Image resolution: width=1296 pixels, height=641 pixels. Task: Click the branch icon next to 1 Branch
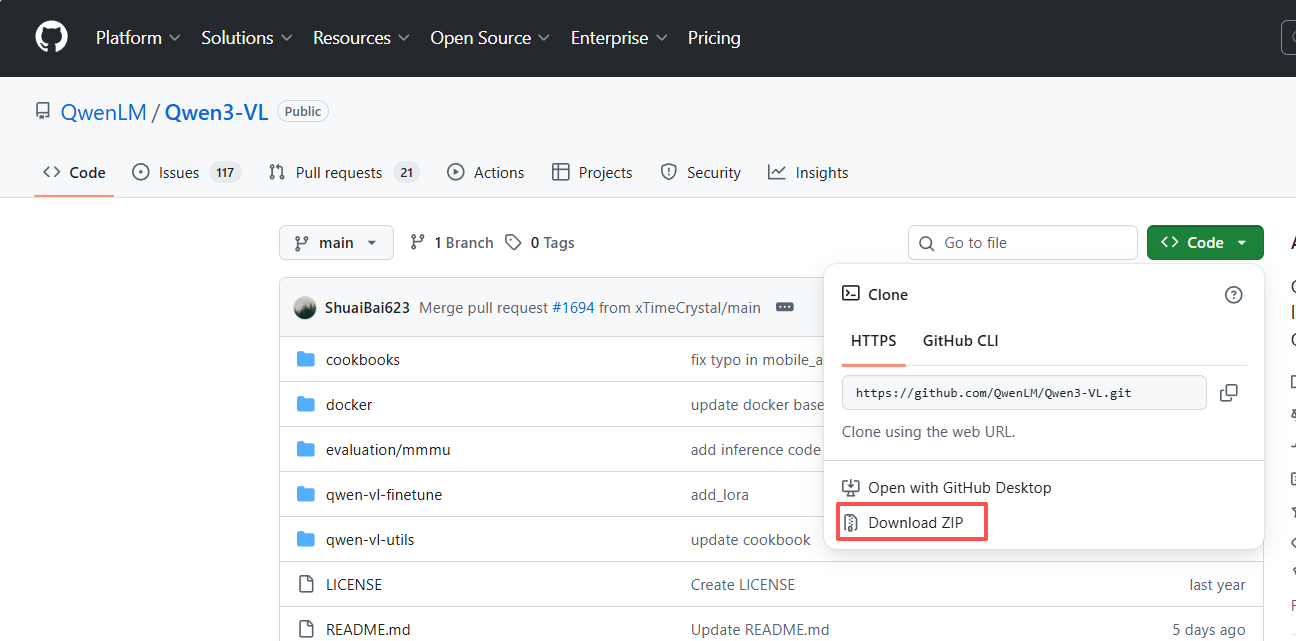pyautogui.click(x=418, y=242)
